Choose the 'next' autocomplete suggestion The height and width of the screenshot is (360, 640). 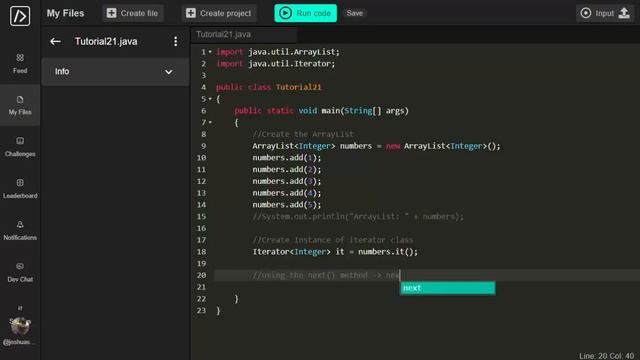(x=448, y=288)
